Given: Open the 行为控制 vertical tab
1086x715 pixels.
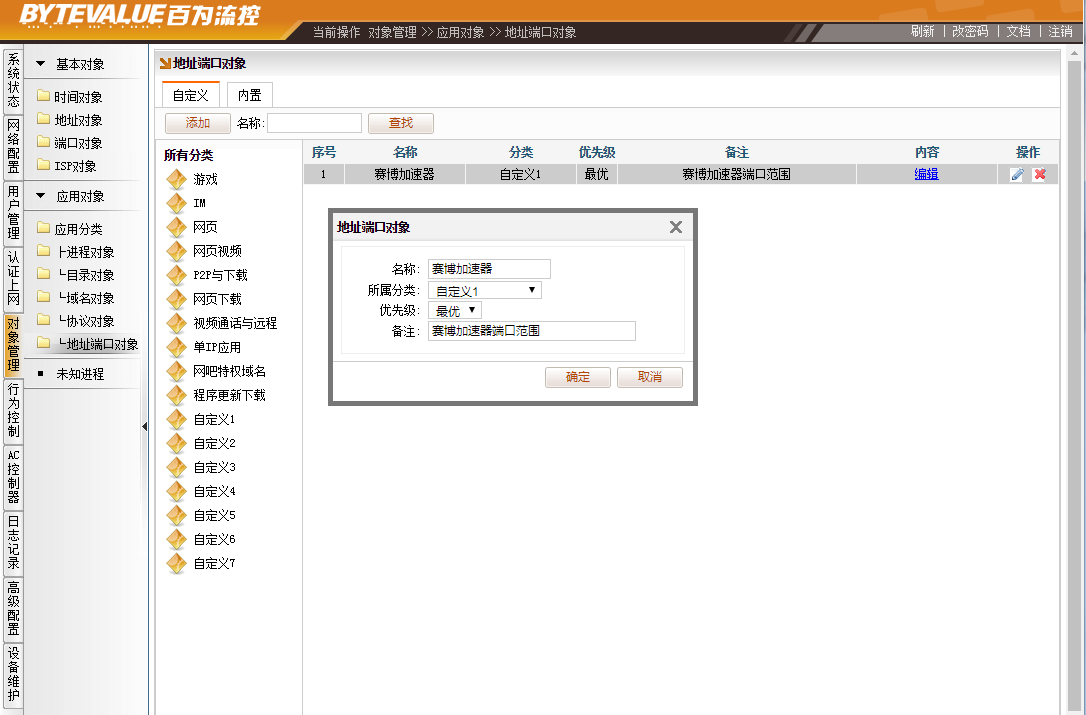Looking at the screenshot, I should [13, 410].
